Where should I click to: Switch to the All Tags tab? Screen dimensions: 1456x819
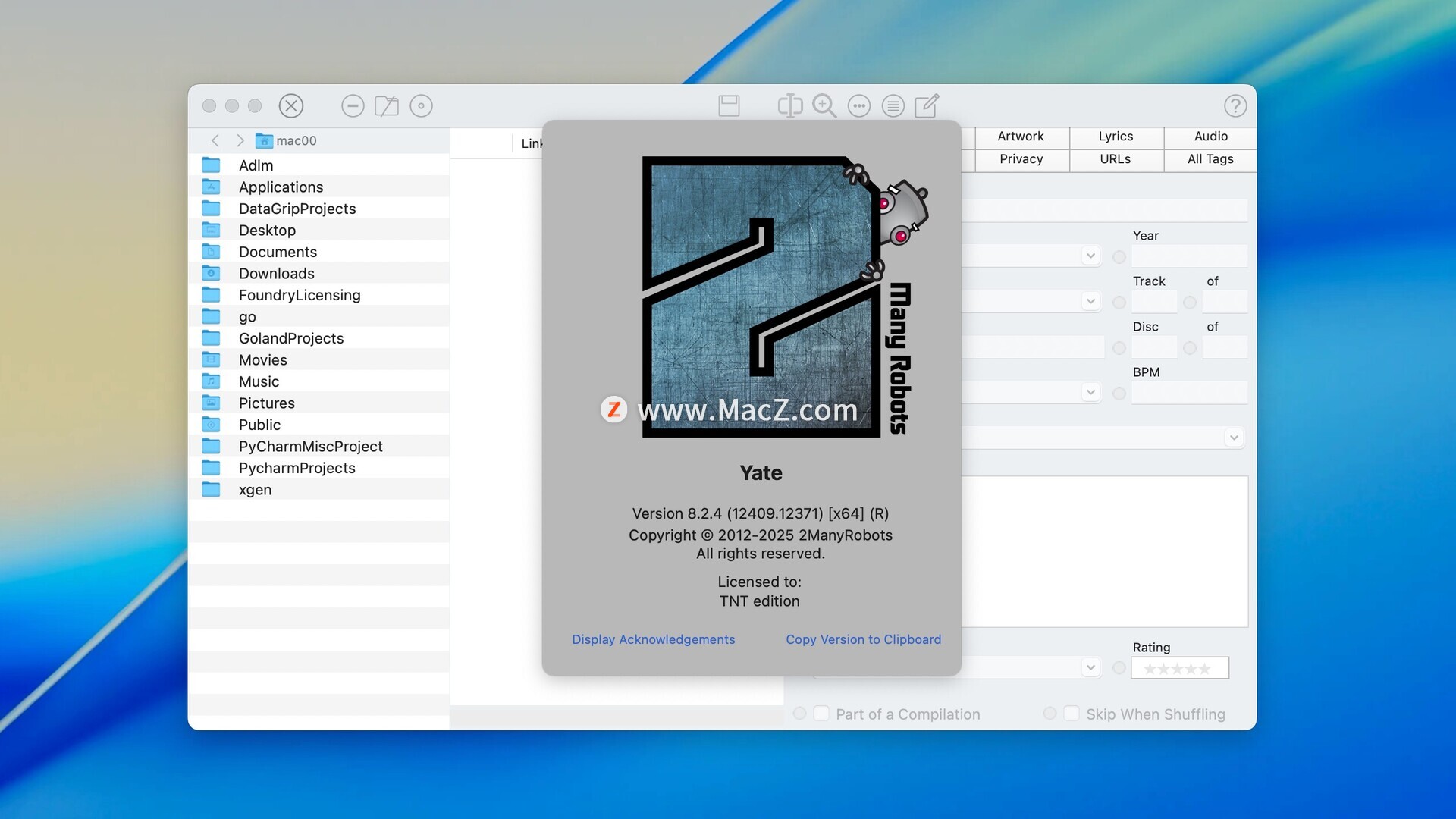click(1210, 159)
